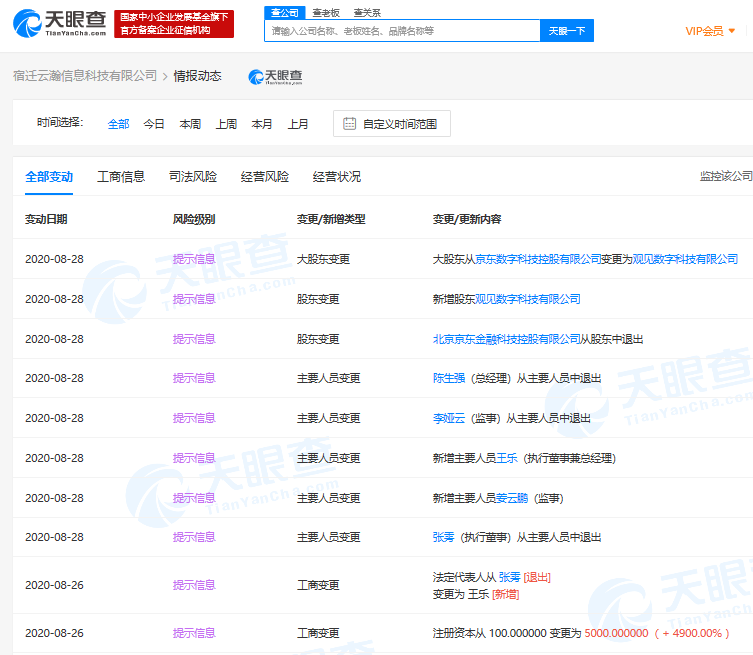The image size is (753, 655).
Task: Switch to the 工商信息 tab
Action: (121, 177)
